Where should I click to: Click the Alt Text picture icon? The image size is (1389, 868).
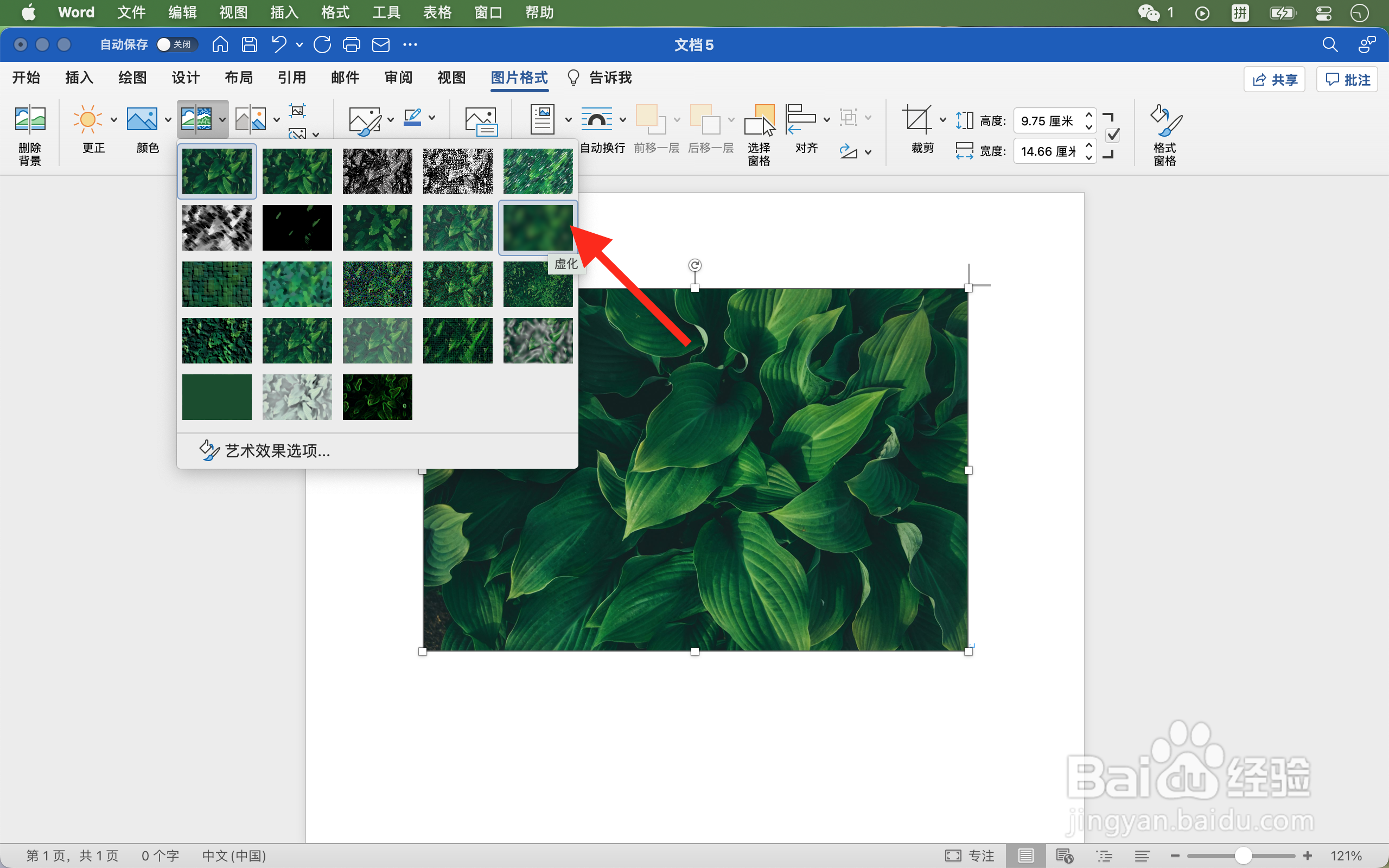coord(481,120)
